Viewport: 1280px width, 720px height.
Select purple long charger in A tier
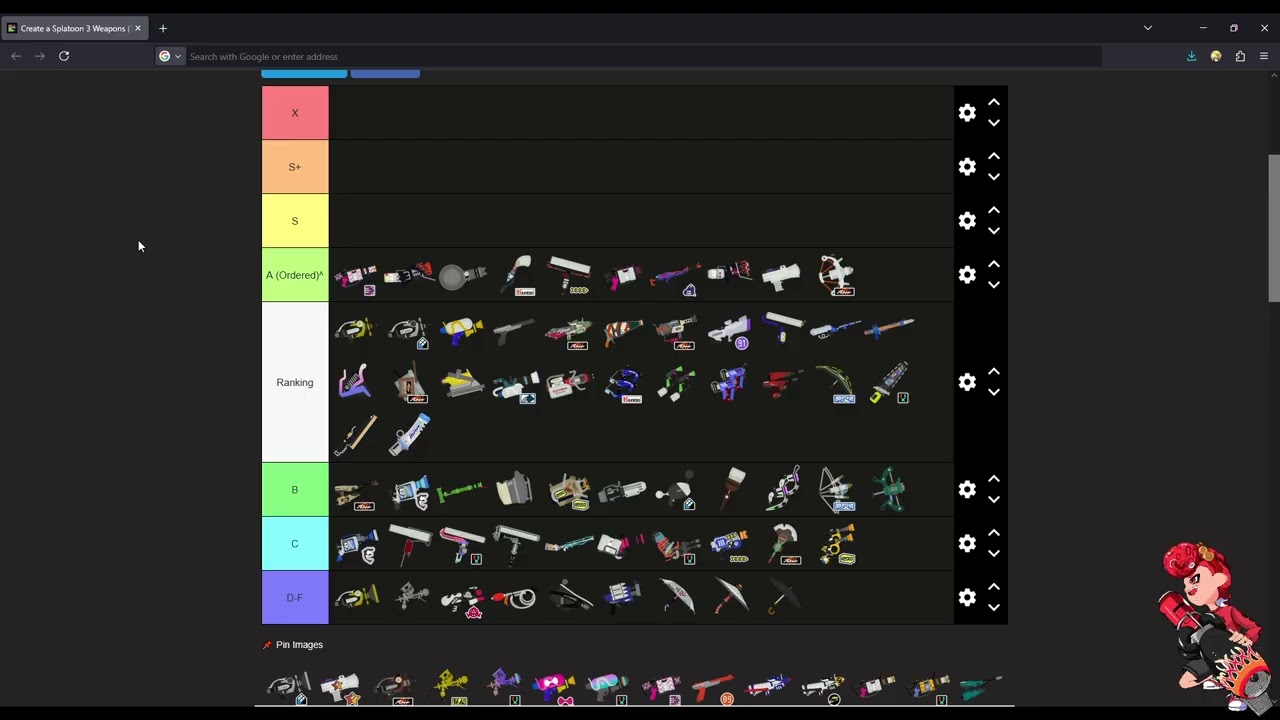(x=675, y=277)
